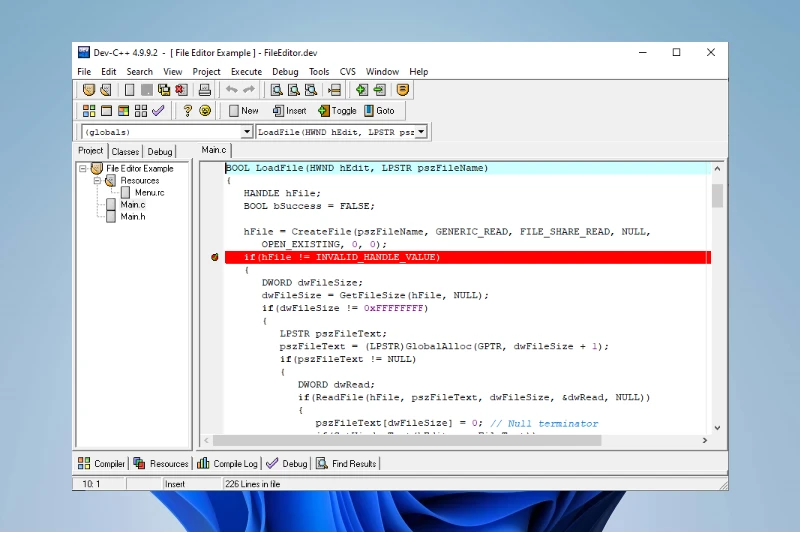Open Project Options shield icon
Viewport: 800px width, 533px height.
tap(403, 90)
